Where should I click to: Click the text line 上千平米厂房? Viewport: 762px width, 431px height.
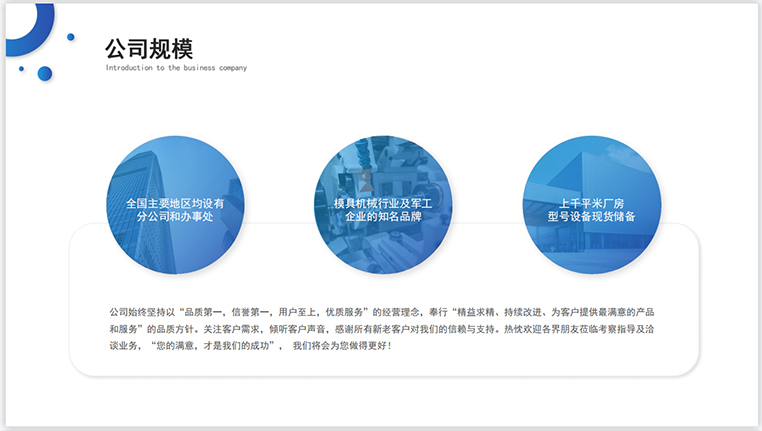[592, 203]
